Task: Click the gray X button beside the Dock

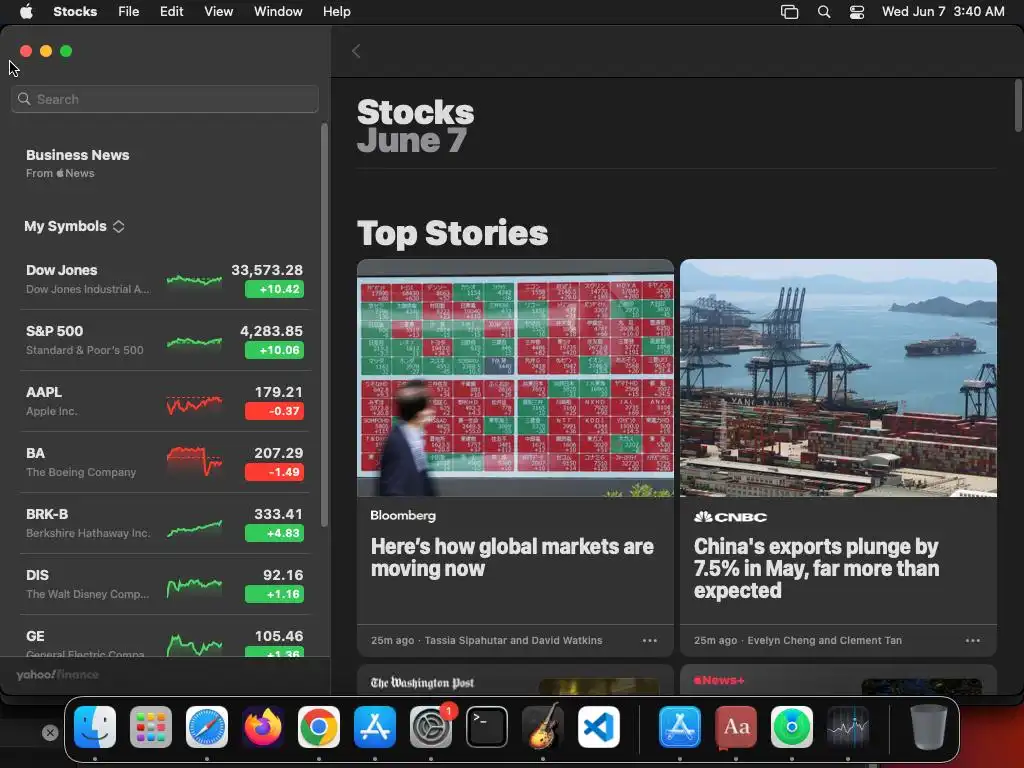Action: tap(50, 733)
